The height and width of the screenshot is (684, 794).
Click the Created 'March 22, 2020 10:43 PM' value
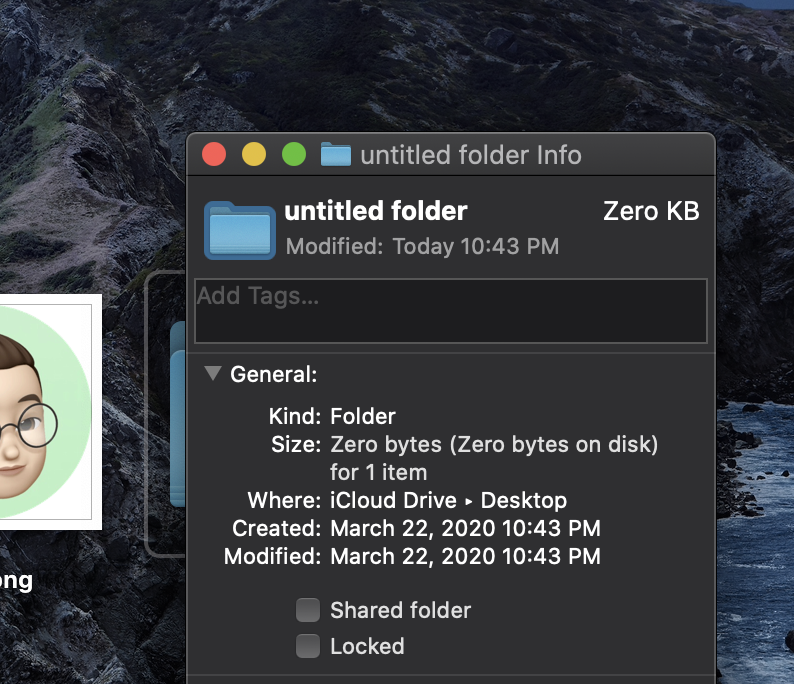[x=465, y=529]
